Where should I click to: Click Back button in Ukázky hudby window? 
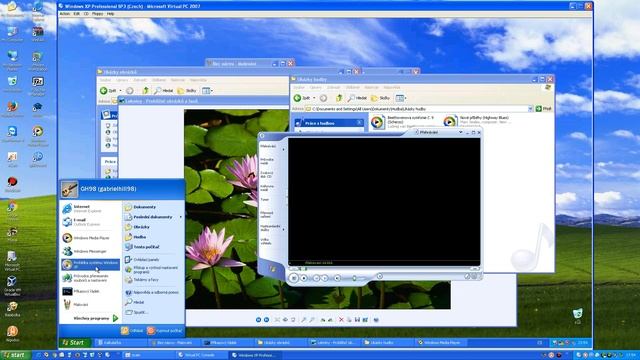point(302,98)
